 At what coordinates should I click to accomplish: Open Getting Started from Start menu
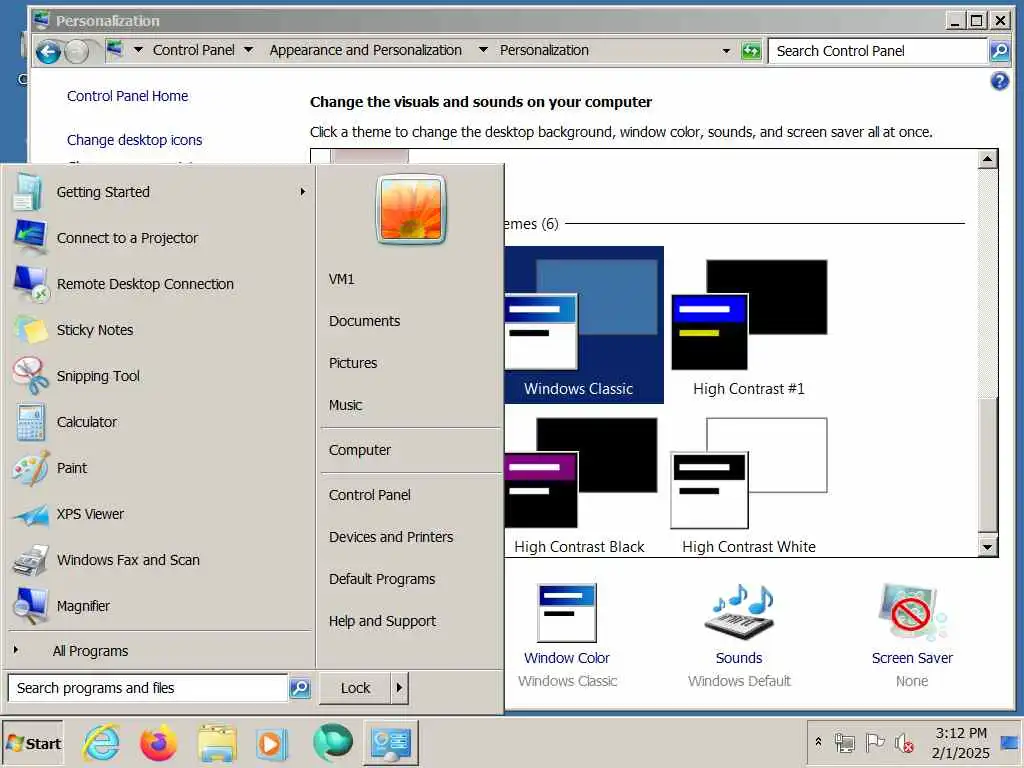tap(159, 192)
